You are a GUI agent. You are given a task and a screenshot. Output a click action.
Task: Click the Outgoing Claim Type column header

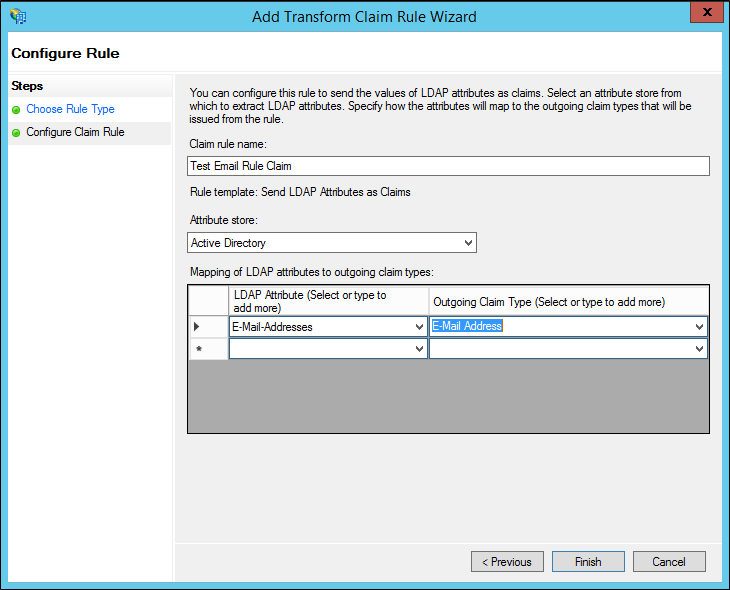pos(568,301)
